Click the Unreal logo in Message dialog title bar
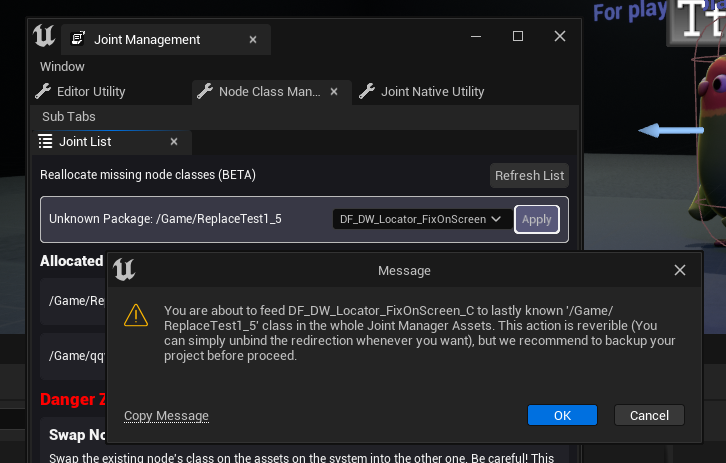The width and height of the screenshot is (726, 463). (124, 270)
